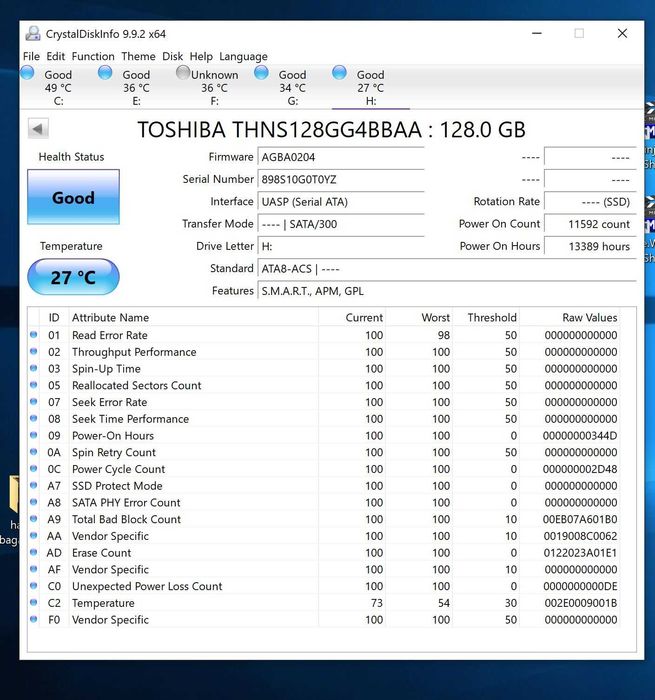Click the Standard field ATA8-ACS
The height and width of the screenshot is (700, 655).
[446, 269]
